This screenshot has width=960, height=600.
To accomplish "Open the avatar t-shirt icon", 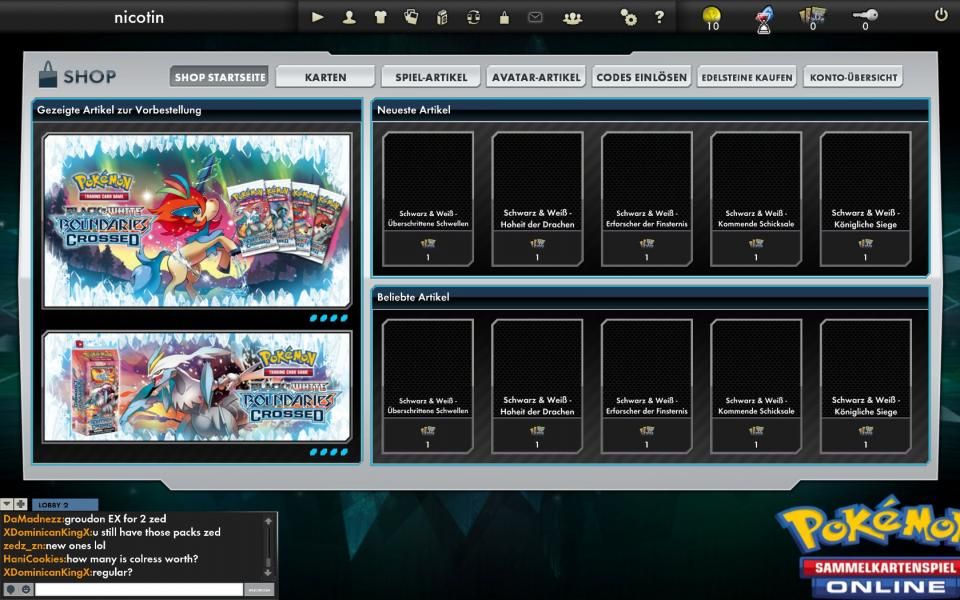I will click(x=380, y=17).
